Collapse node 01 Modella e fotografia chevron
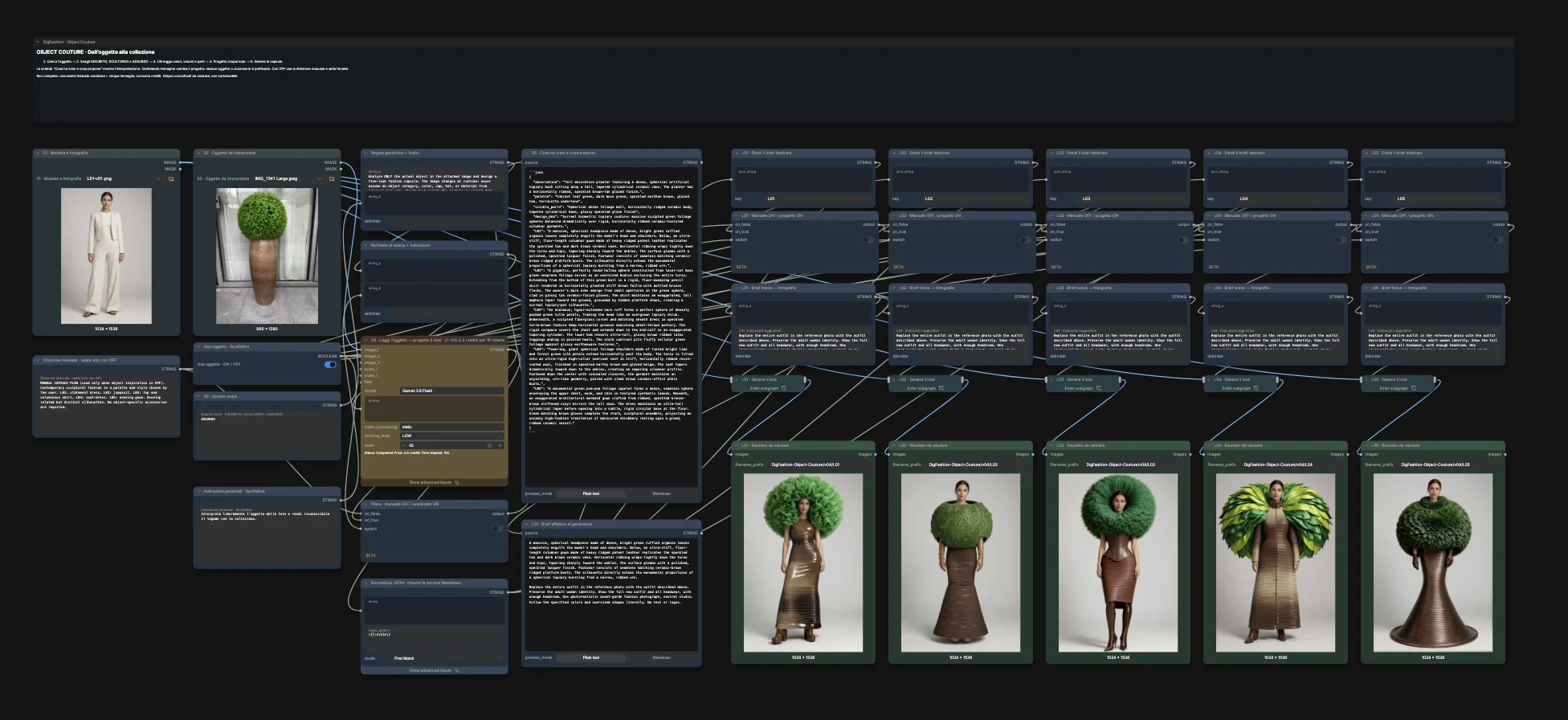The width and height of the screenshot is (1568, 720). pos(38,153)
